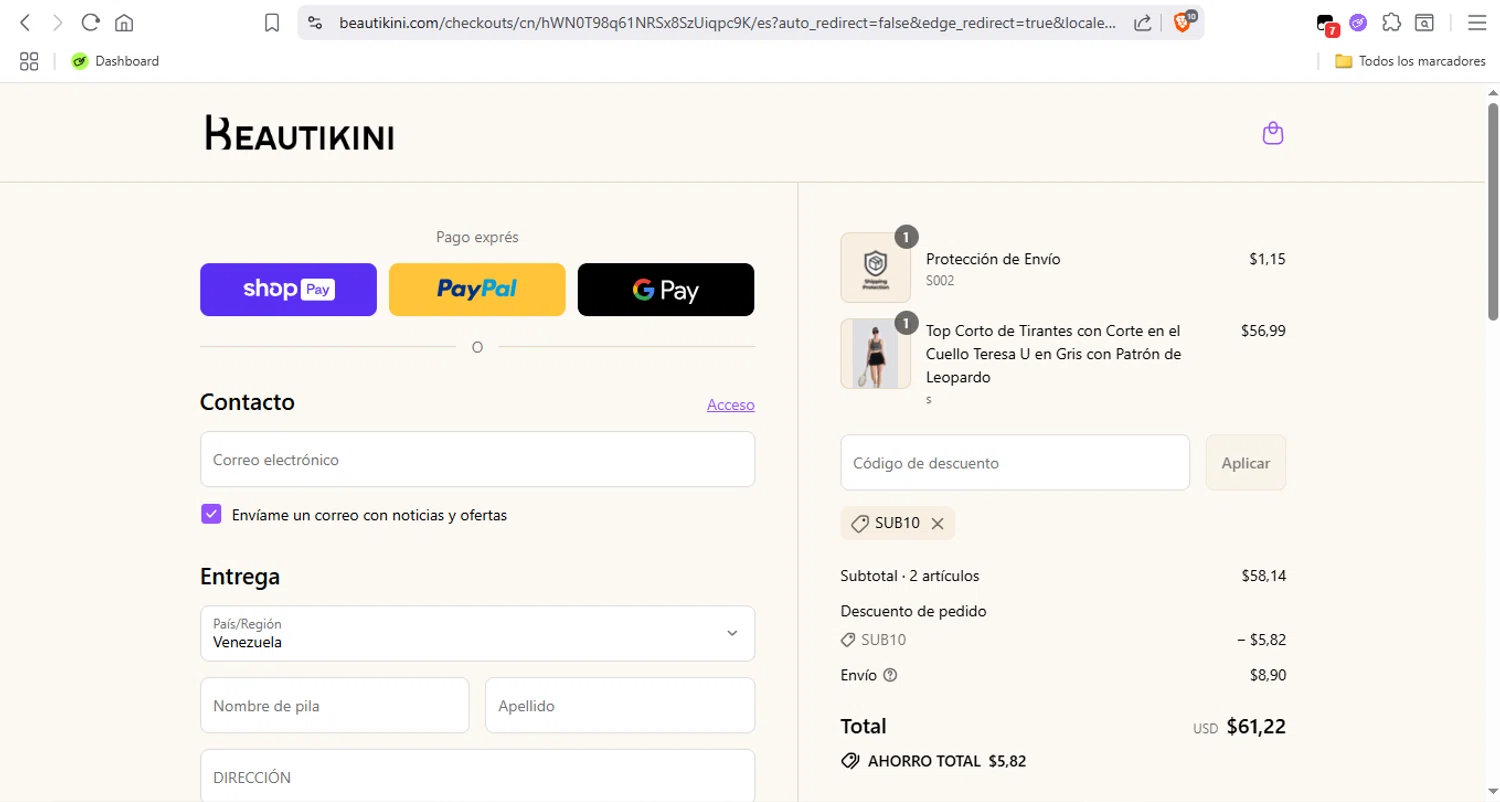Focus the Nombre de pila field
Viewport: 1500px width, 802px height.
(334, 705)
